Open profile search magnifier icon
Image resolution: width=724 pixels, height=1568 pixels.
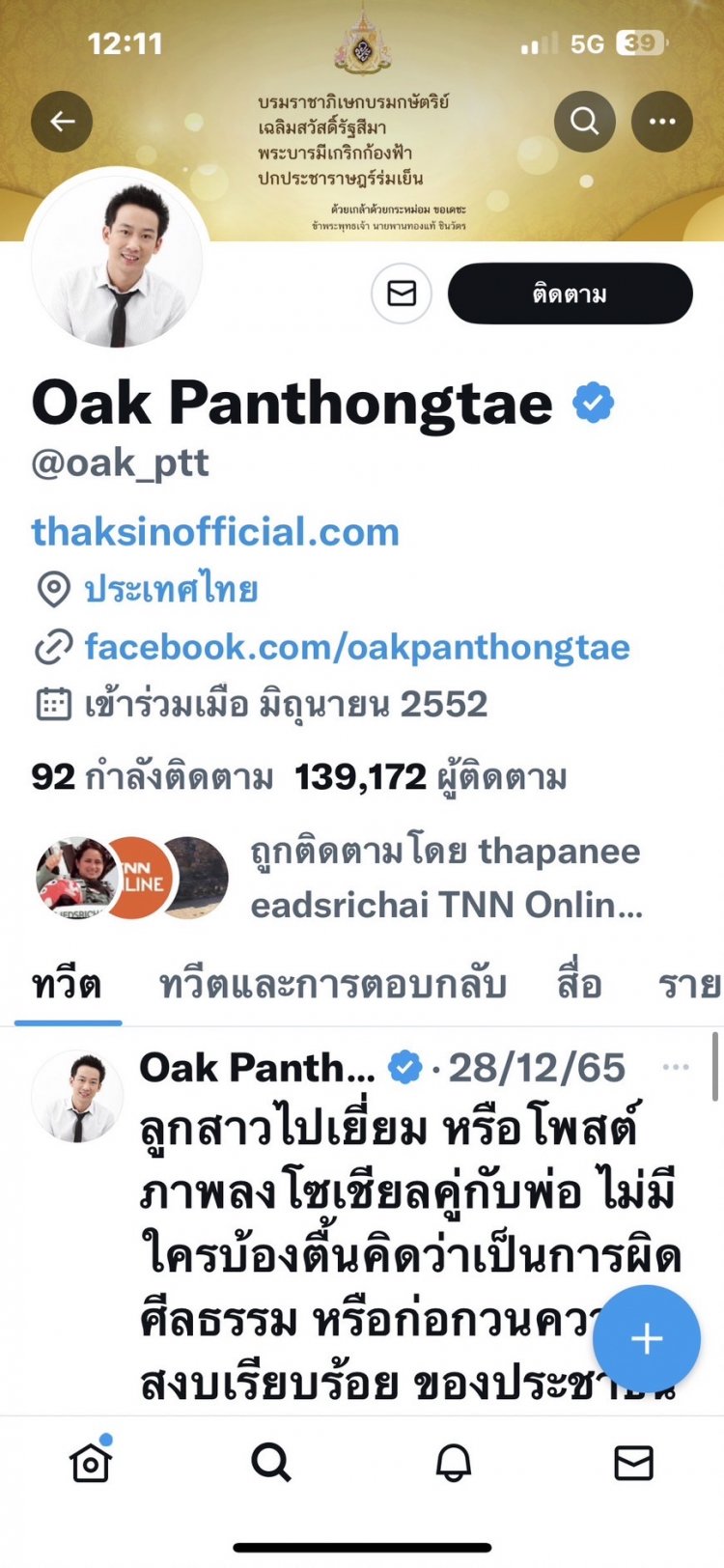tap(585, 122)
